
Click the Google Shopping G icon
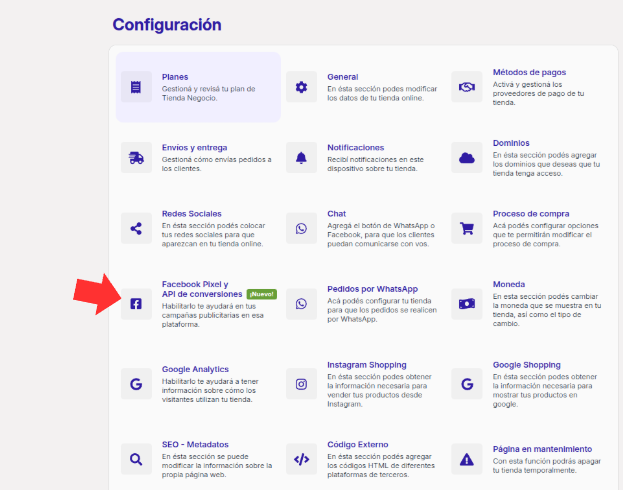click(467, 384)
